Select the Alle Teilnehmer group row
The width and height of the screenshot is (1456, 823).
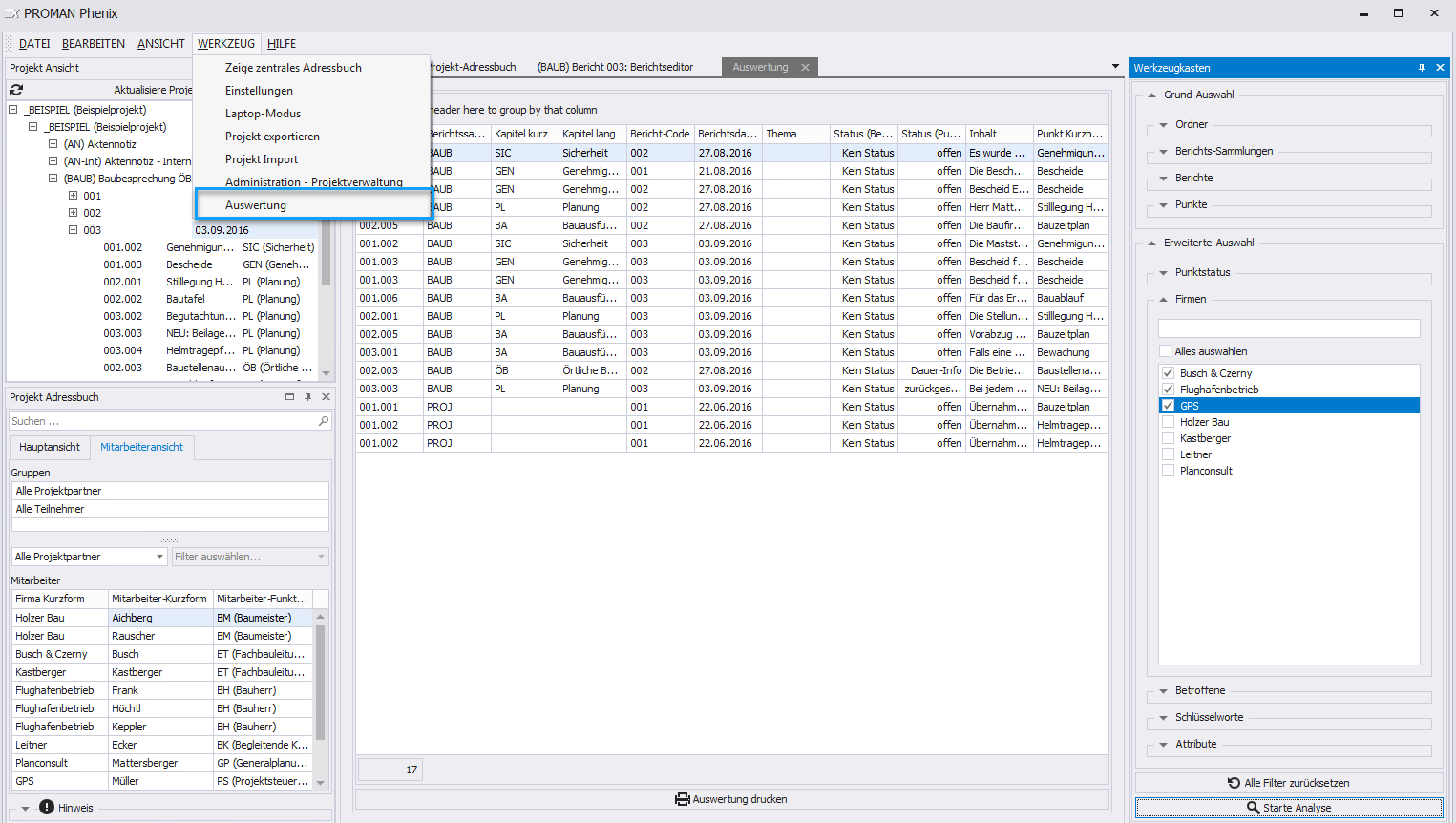coord(170,509)
